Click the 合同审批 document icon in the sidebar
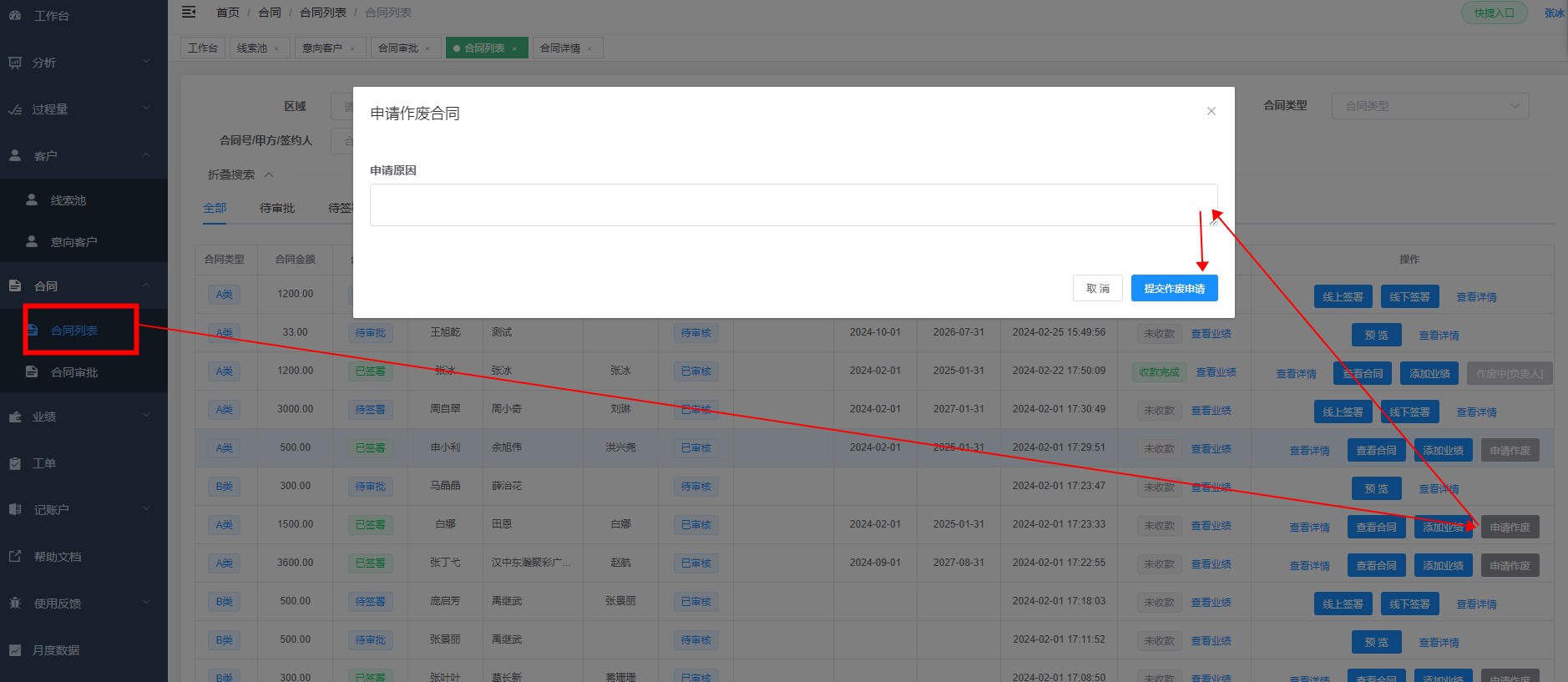This screenshot has height=682, width=1568. 32,371
